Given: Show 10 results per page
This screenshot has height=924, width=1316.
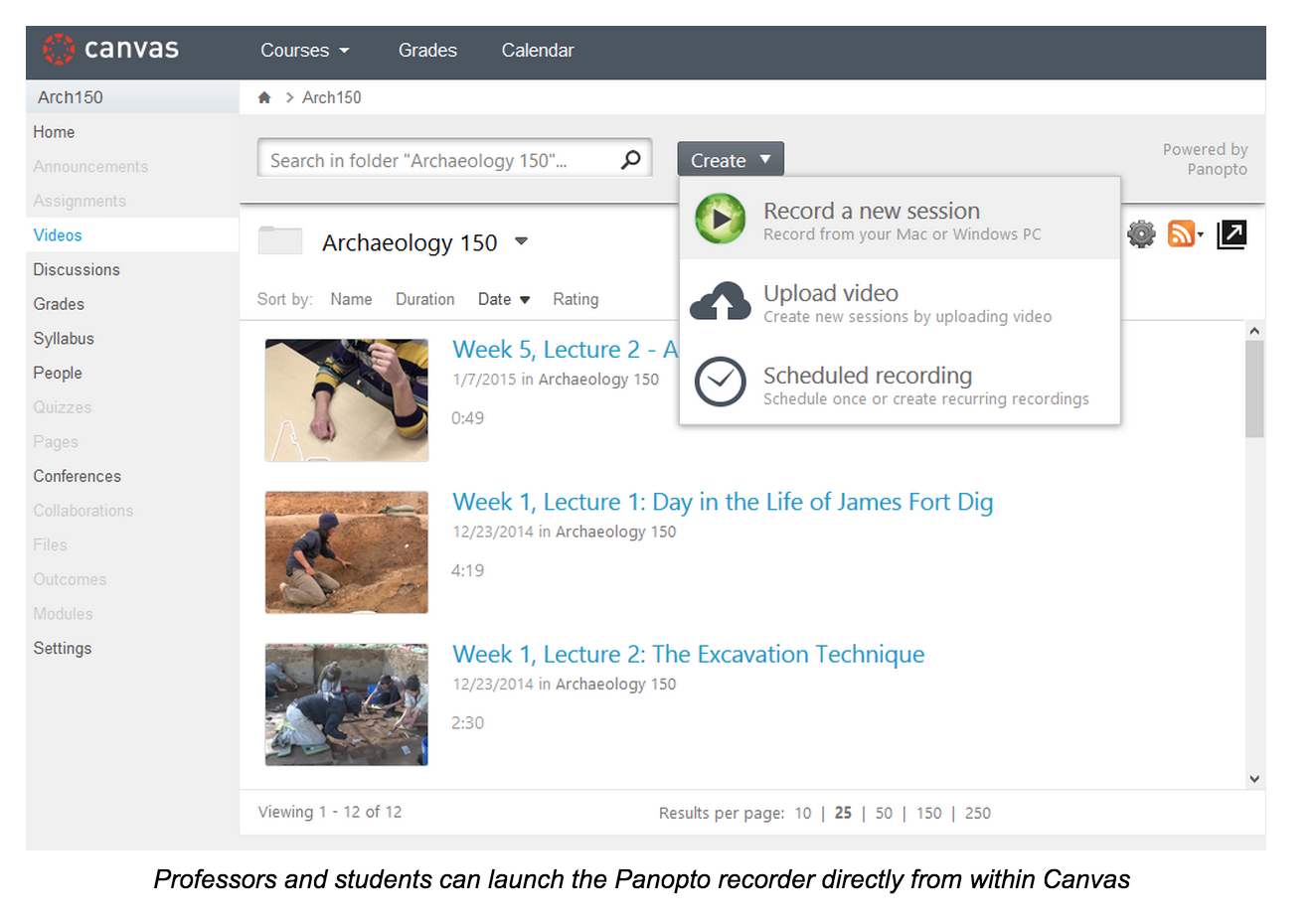Looking at the screenshot, I should coord(803,813).
